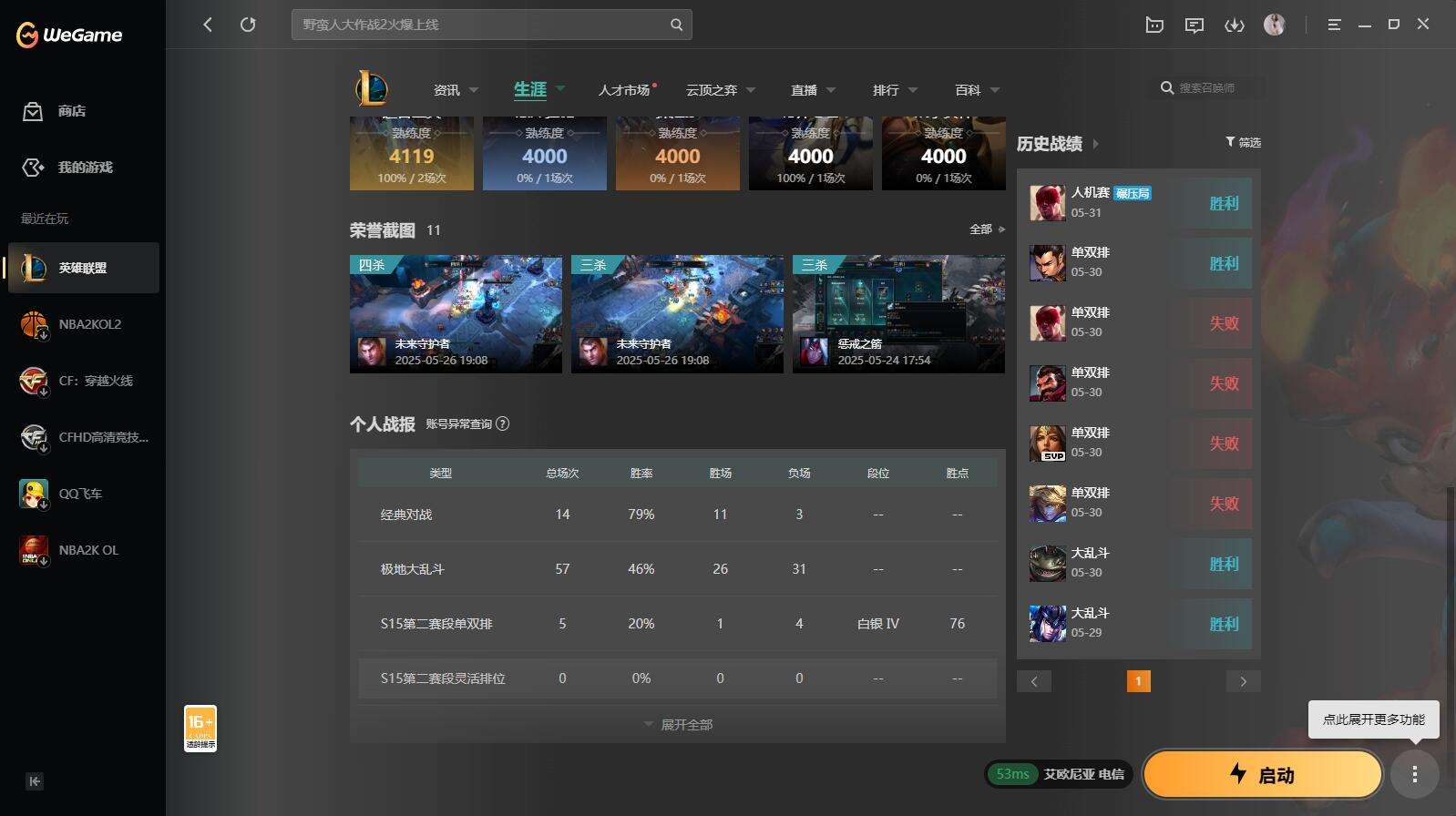
Task: Expand 历史战绩 with arrow
Action: pos(1095,144)
